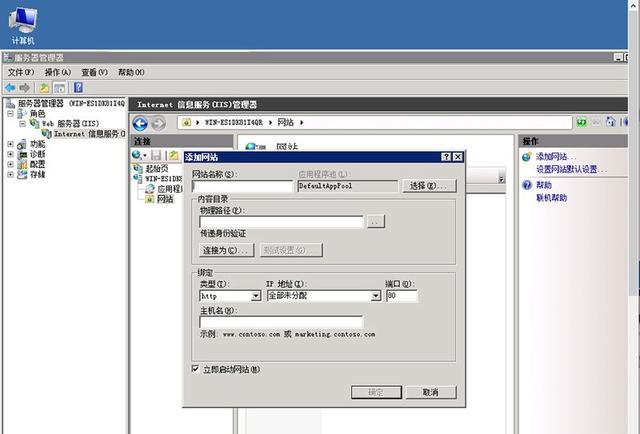Click the up-folder toolbar icon in Server Manager
Screen dimensions: 640x434
(44, 87)
